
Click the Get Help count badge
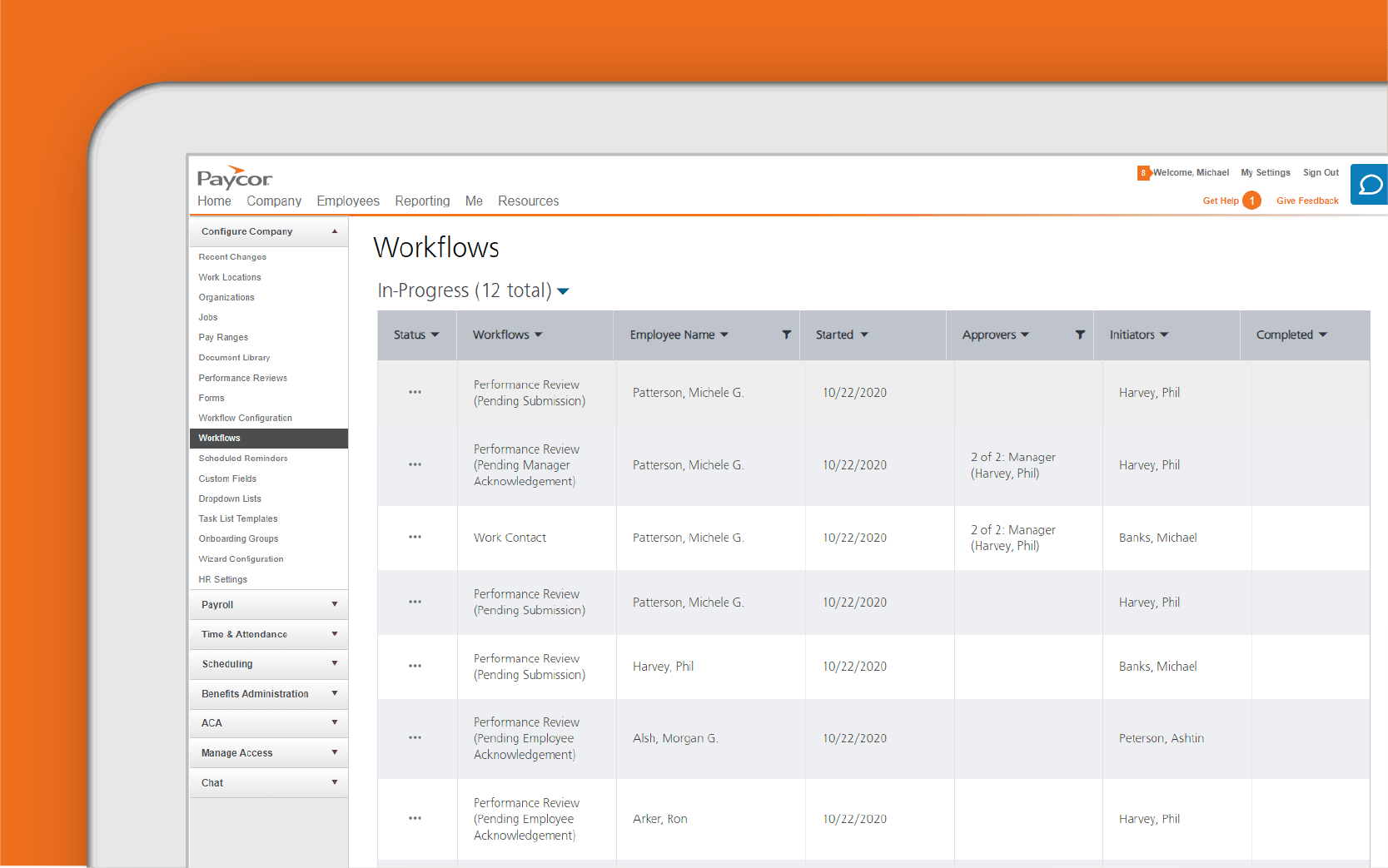pyautogui.click(x=1251, y=201)
